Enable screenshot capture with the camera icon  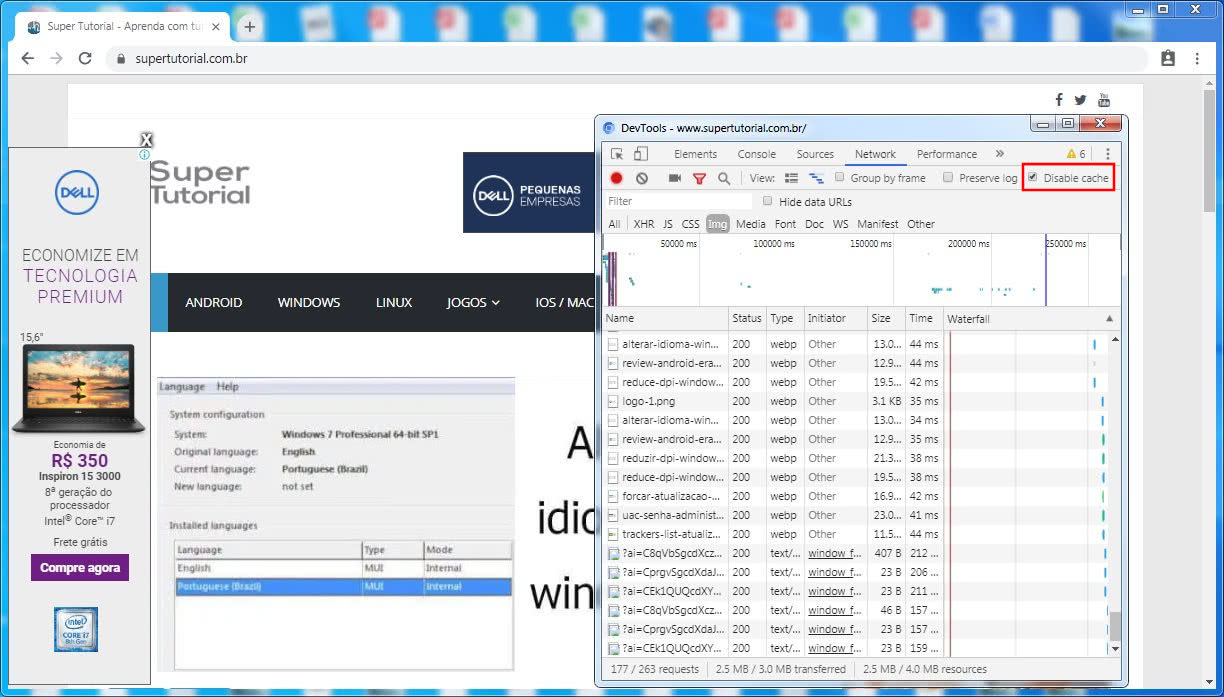tap(674, 178)
